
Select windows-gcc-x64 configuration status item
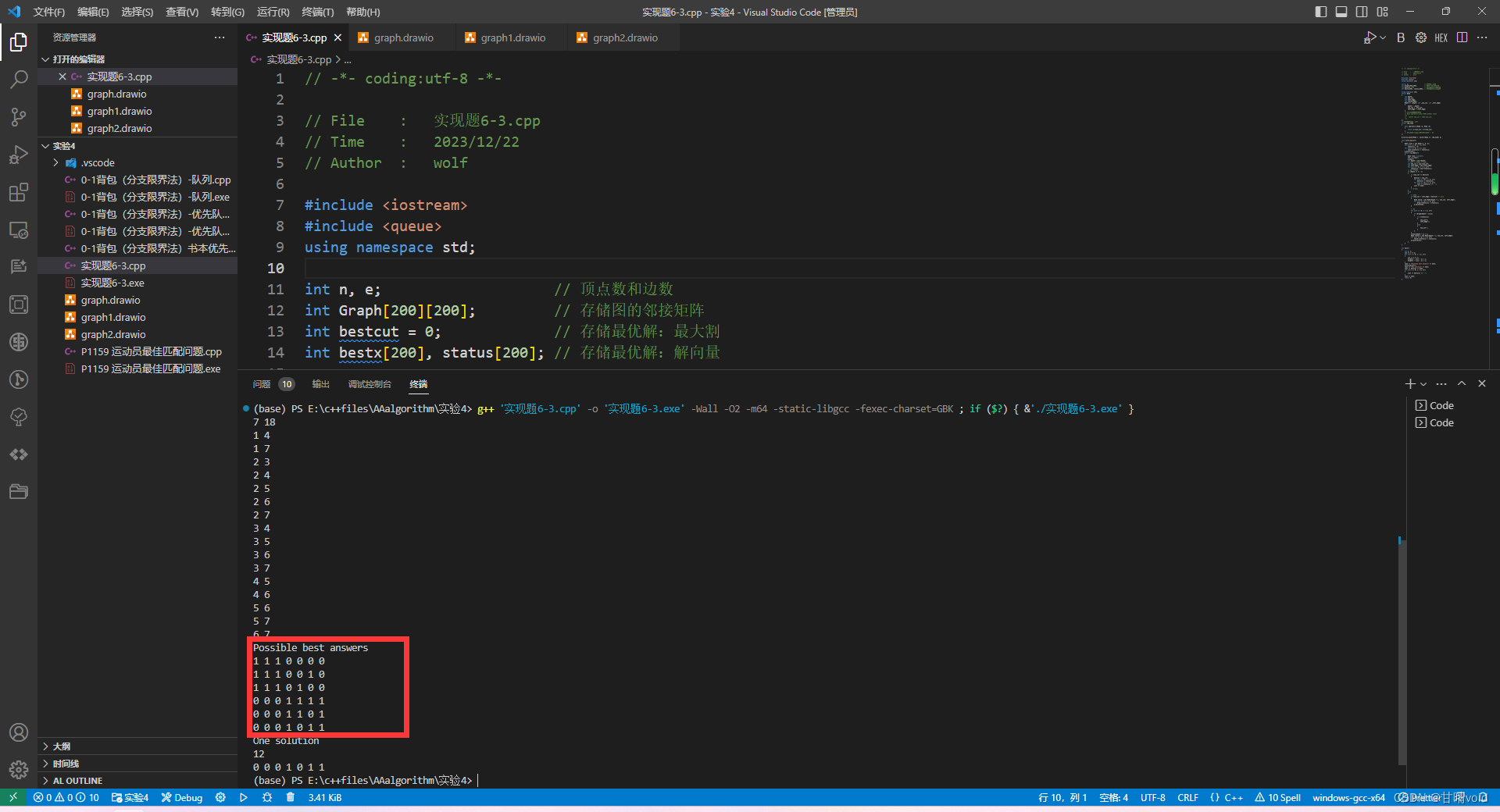[x=1348, y=797]
